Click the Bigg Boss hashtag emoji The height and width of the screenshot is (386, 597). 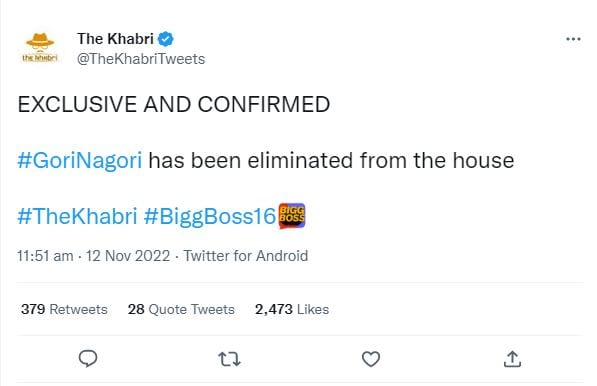292,216
